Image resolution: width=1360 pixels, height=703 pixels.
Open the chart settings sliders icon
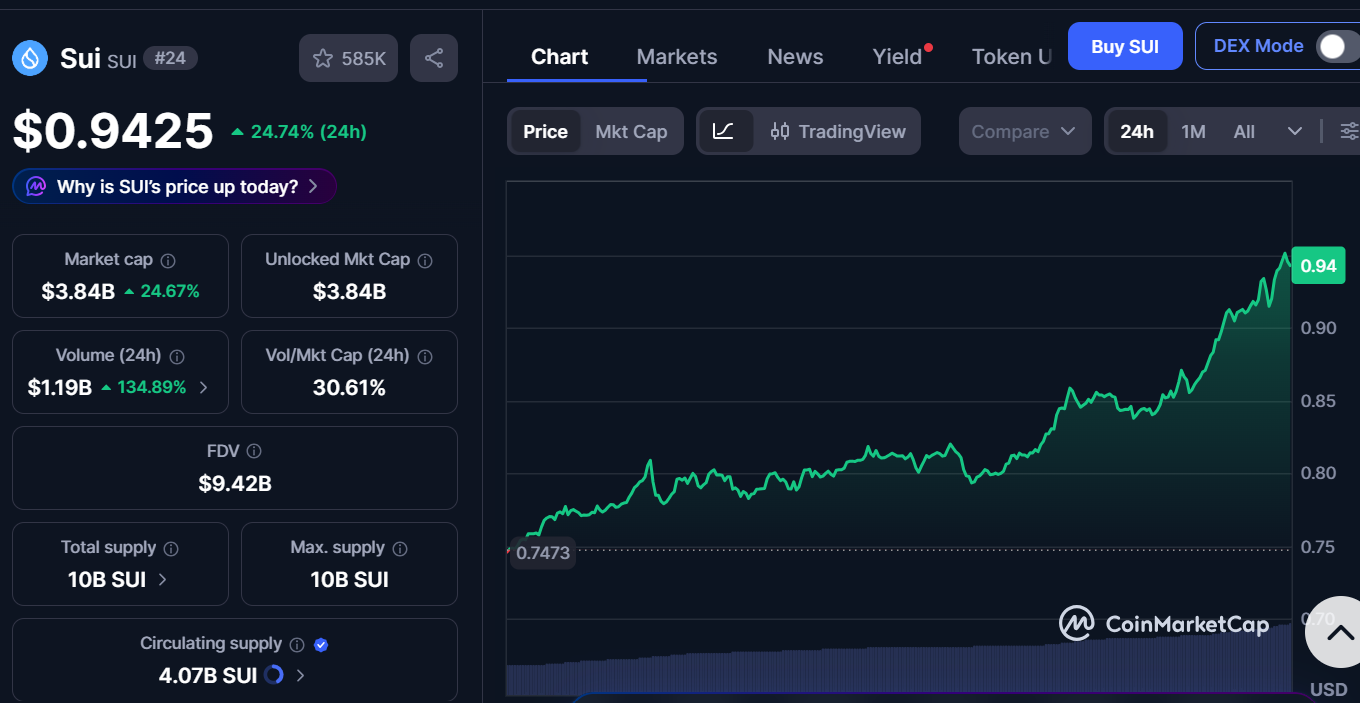pos(1349,131)
